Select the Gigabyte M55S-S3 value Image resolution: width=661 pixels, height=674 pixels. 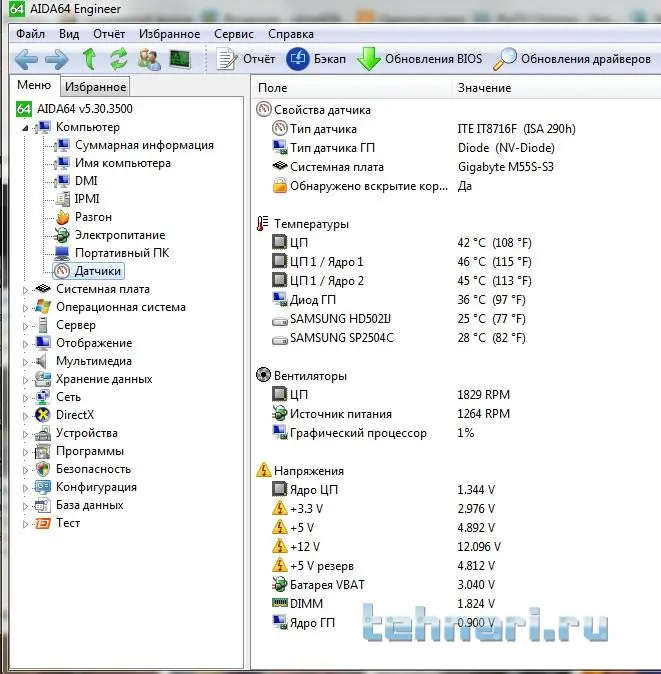click(505, 167)
